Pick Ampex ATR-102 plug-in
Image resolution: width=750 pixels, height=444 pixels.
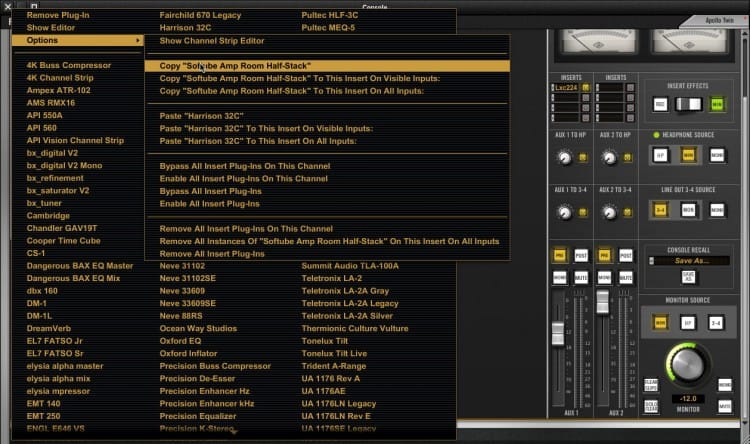[x=58, y=90]
